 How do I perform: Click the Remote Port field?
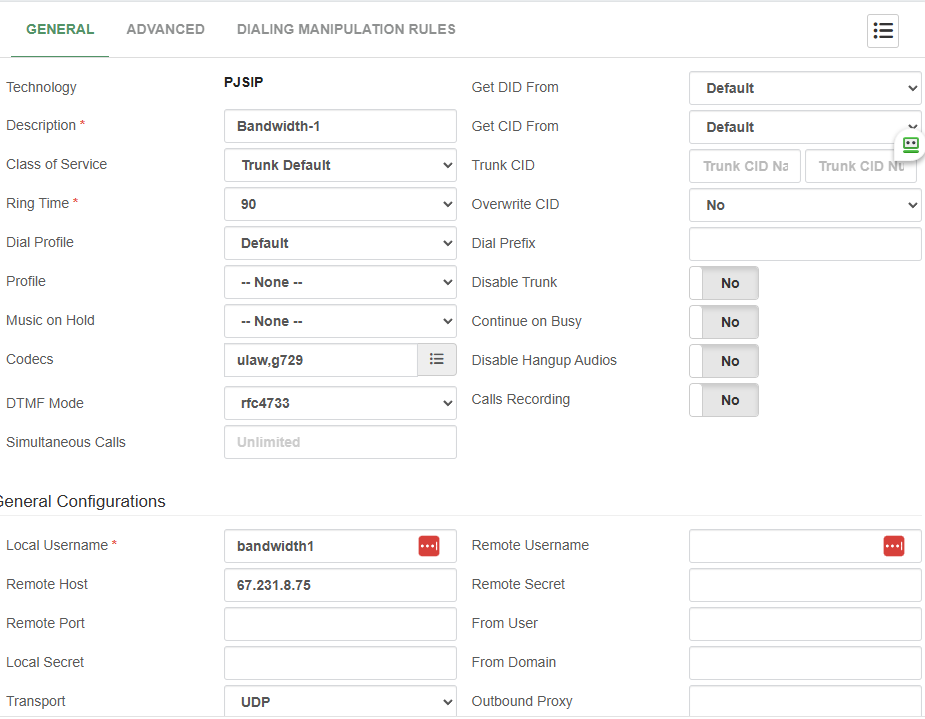340,624
